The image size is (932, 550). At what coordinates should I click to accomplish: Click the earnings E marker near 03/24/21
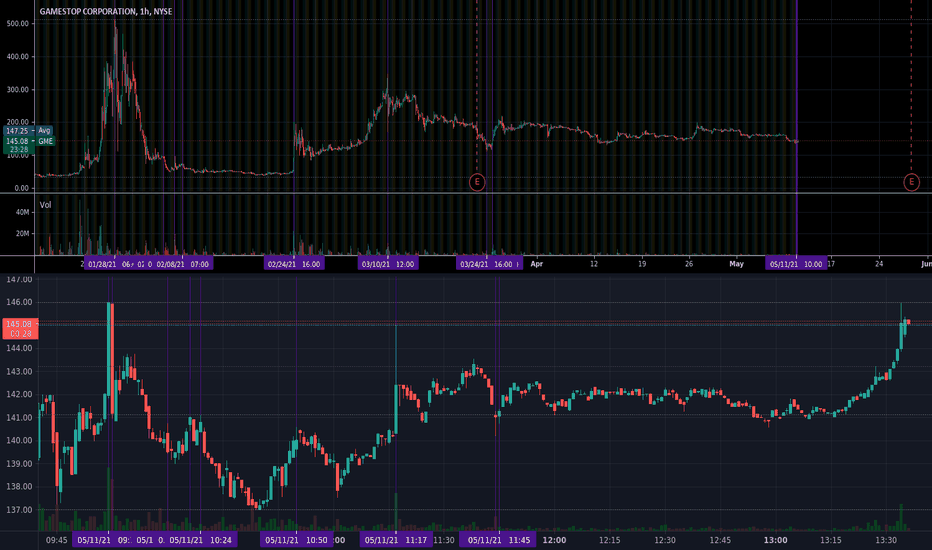(477, 182)
